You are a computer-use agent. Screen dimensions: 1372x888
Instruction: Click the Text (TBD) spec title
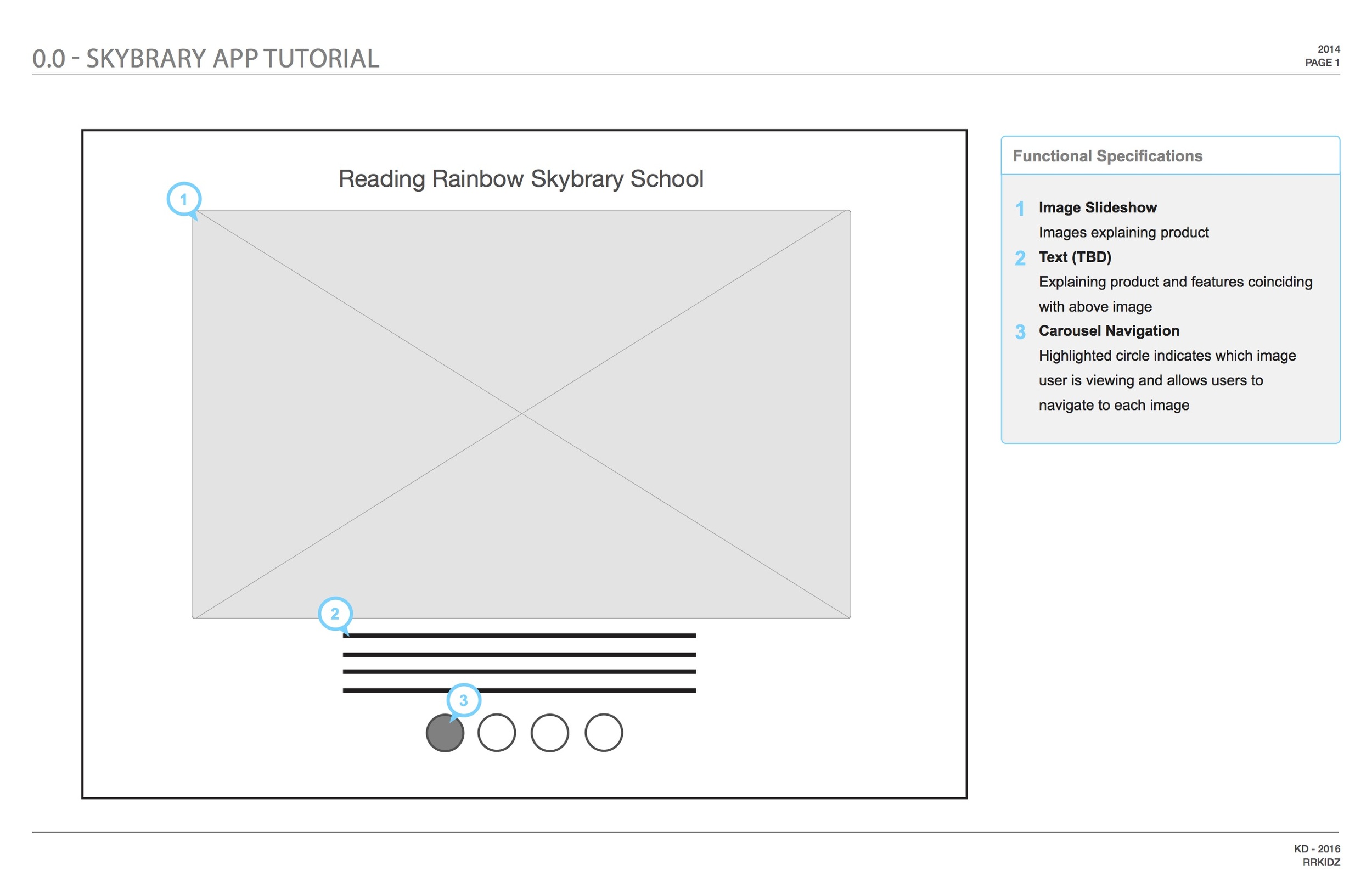pos(1075,257)
